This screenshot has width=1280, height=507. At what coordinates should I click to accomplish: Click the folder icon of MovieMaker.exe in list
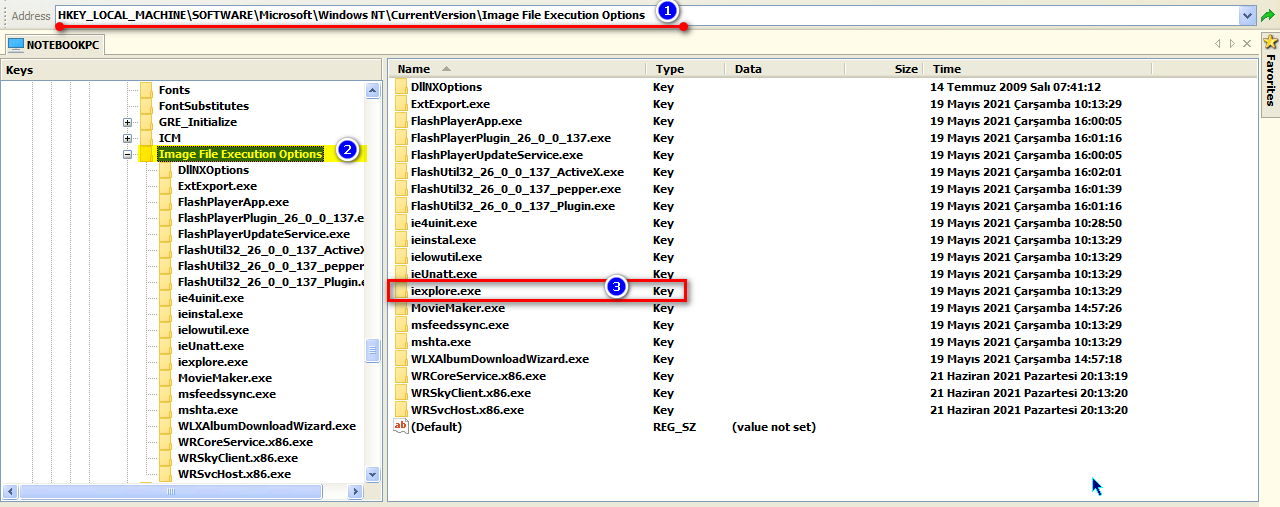click(401, 308)
